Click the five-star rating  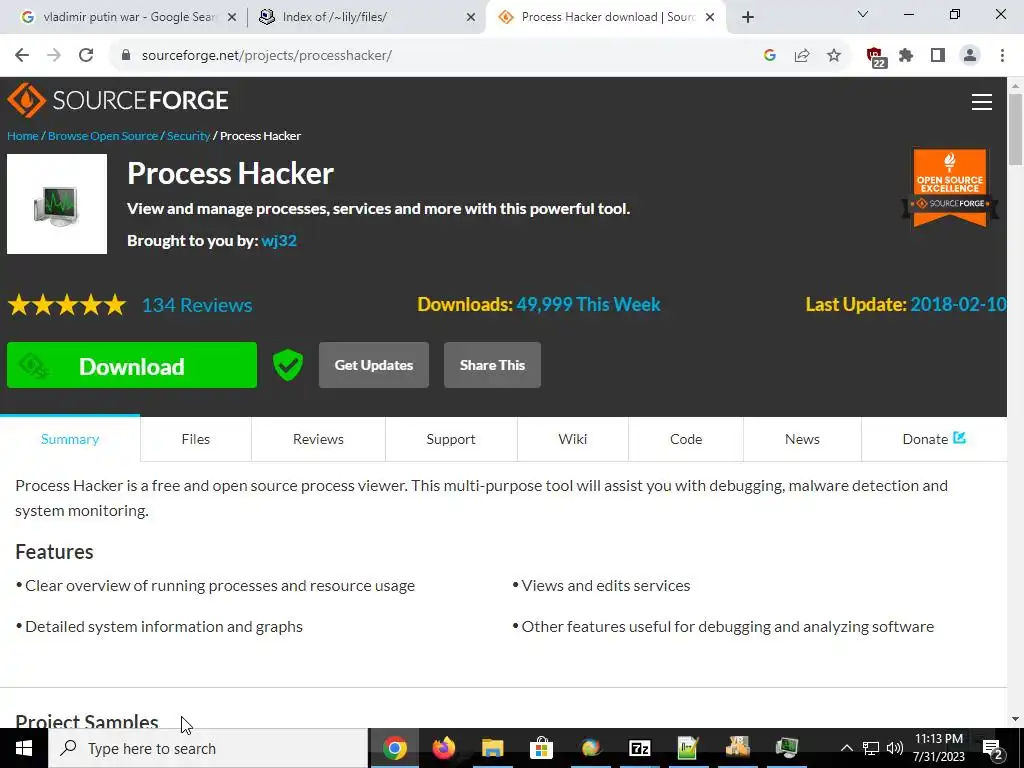(67, 305)
